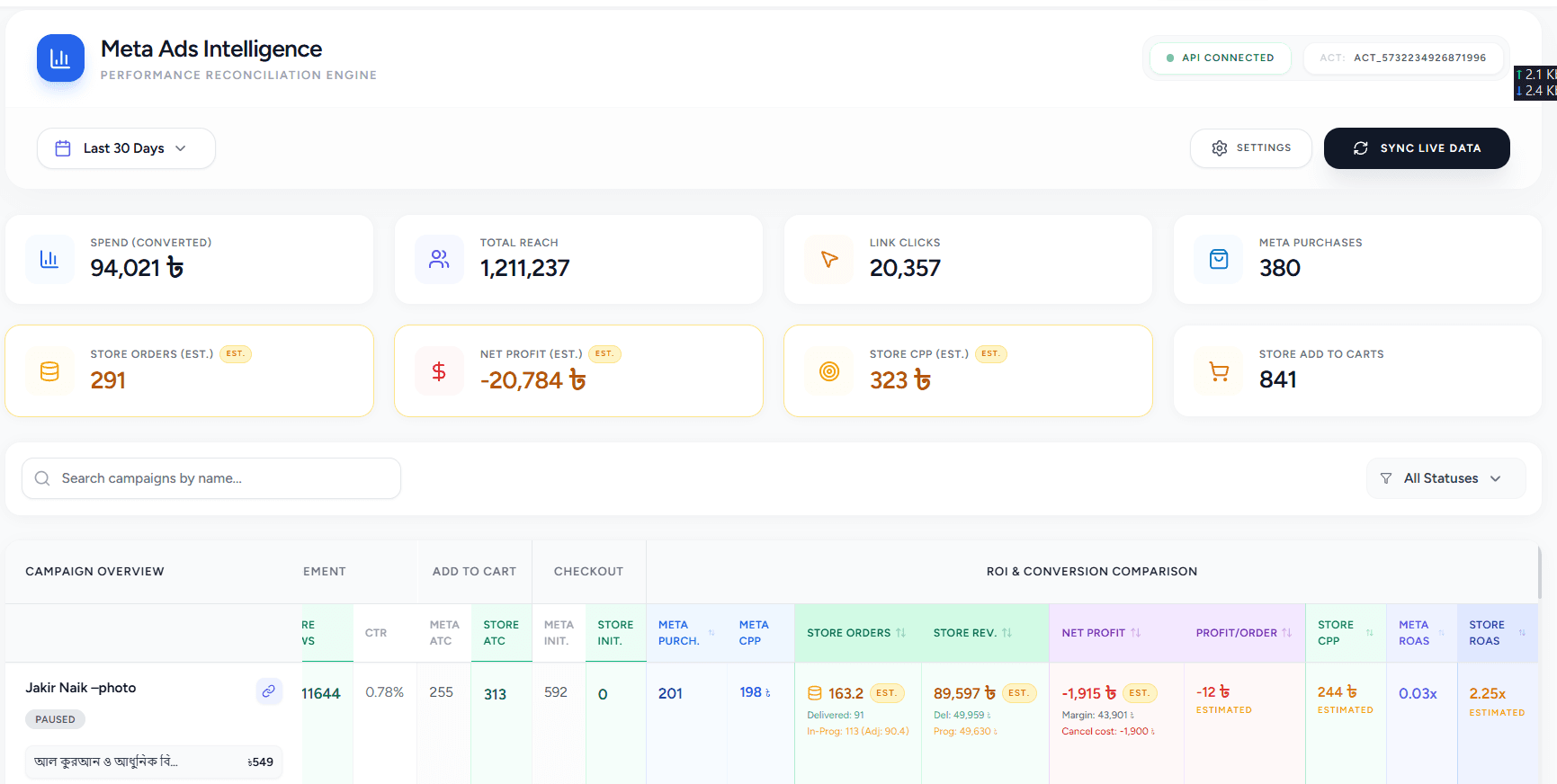Screen dimensions: 1557x784
Task: Click the store orders value 163.2
Action: coord(846,693)
